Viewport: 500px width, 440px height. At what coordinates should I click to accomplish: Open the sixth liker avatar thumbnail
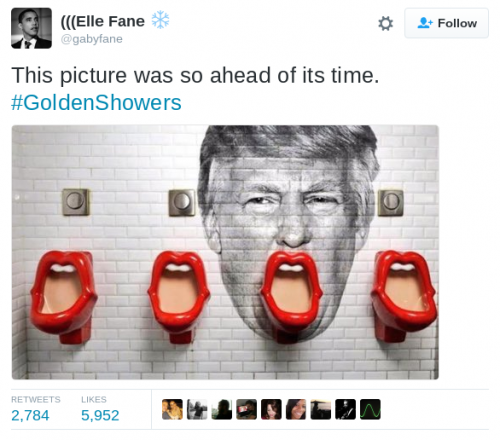pyautogui.click(x=296, y=409)
